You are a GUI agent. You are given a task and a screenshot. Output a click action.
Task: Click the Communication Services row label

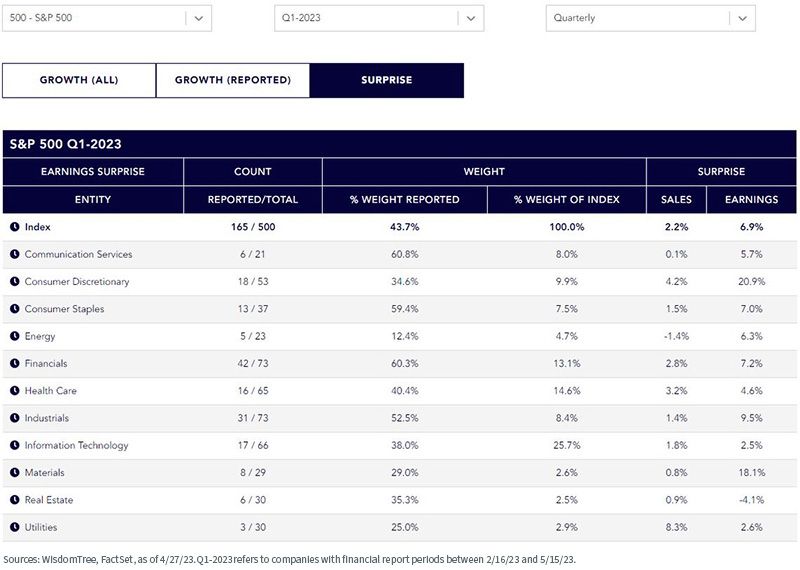click(x=79, y=254)
